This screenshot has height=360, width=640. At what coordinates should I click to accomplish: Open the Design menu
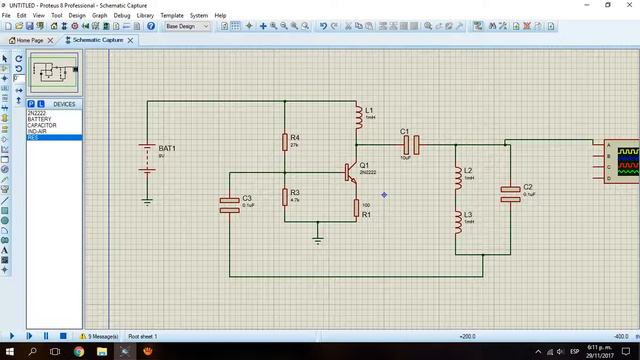[77, 16]
